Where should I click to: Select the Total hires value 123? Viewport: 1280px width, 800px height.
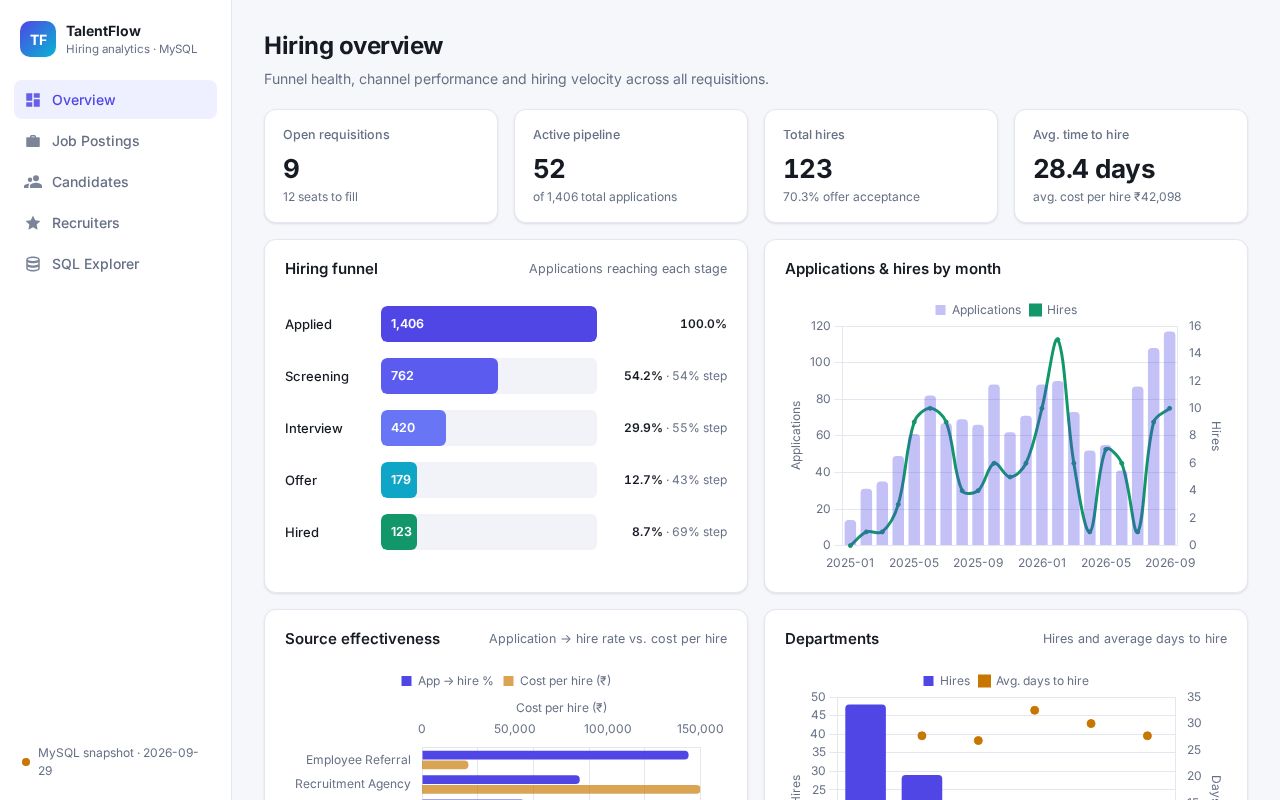(x=808, y=169)
